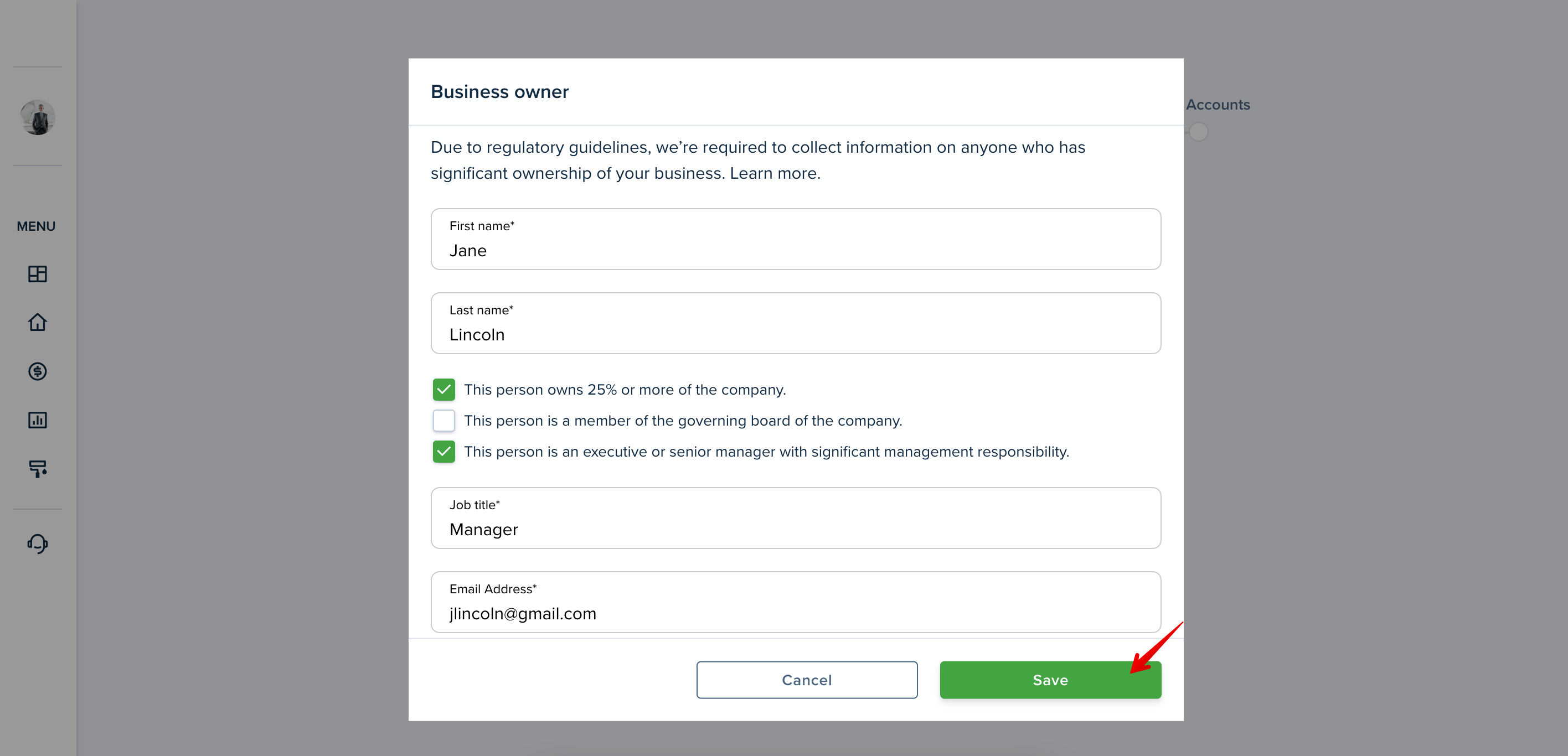The height and width of the screenshot is (756, 1568).
Task: Open the headset support icon
Action: pyautogui.click(x=37, y=543)
